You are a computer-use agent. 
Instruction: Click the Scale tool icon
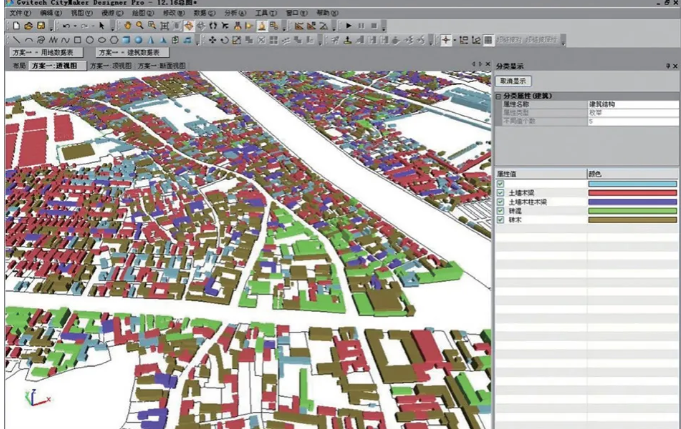(x=237, y=40)
